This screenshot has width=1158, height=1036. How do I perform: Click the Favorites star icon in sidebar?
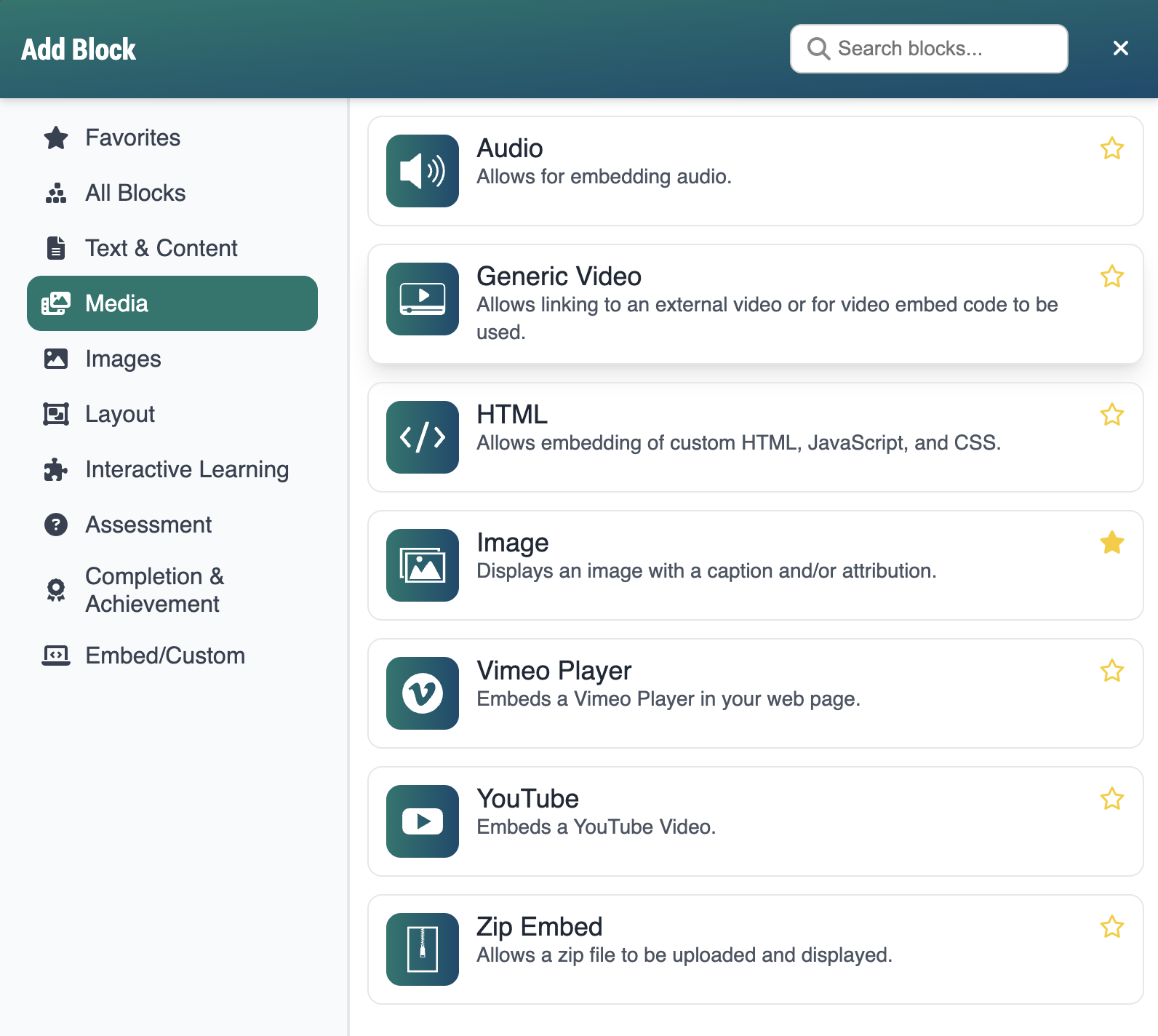56,138
